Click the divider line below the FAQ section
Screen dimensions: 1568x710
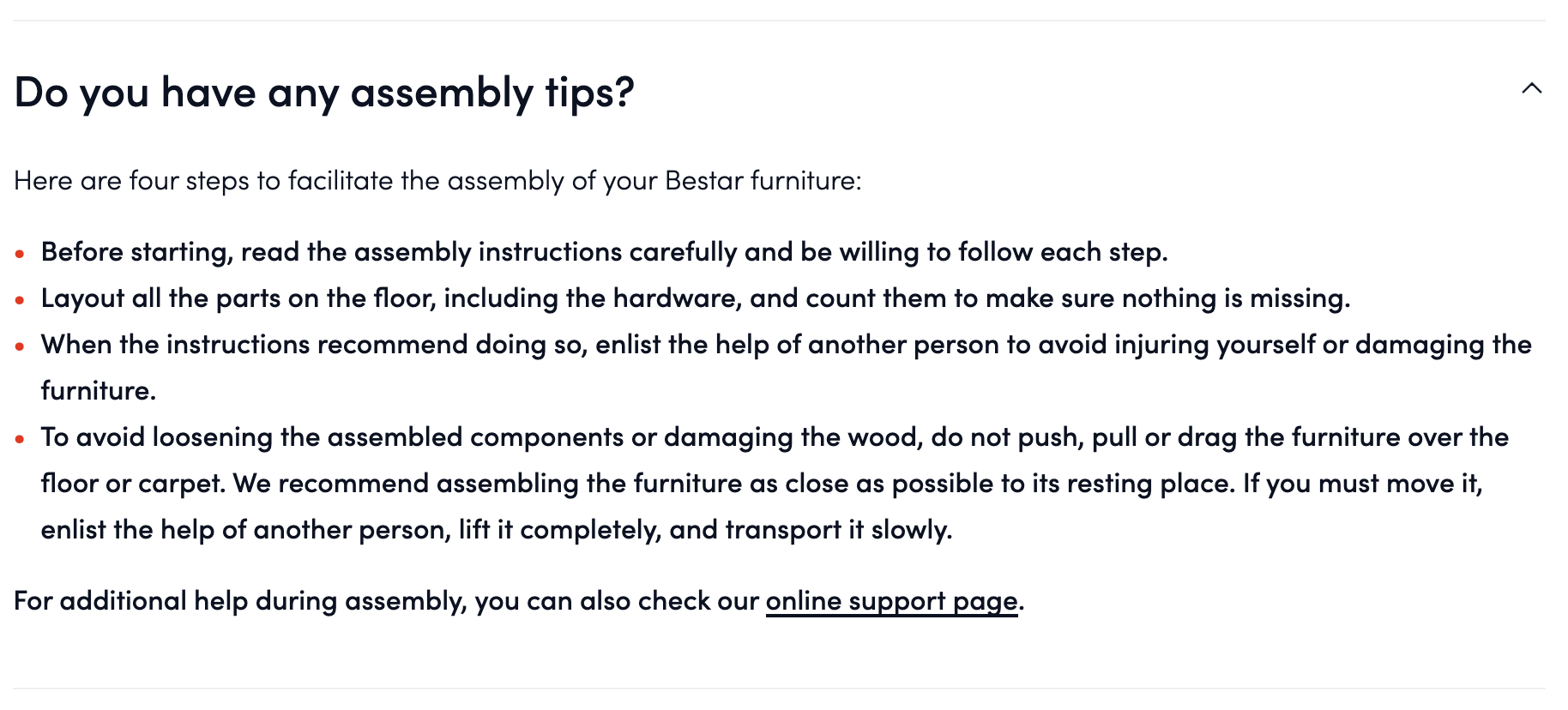click(x=779, y=688)
